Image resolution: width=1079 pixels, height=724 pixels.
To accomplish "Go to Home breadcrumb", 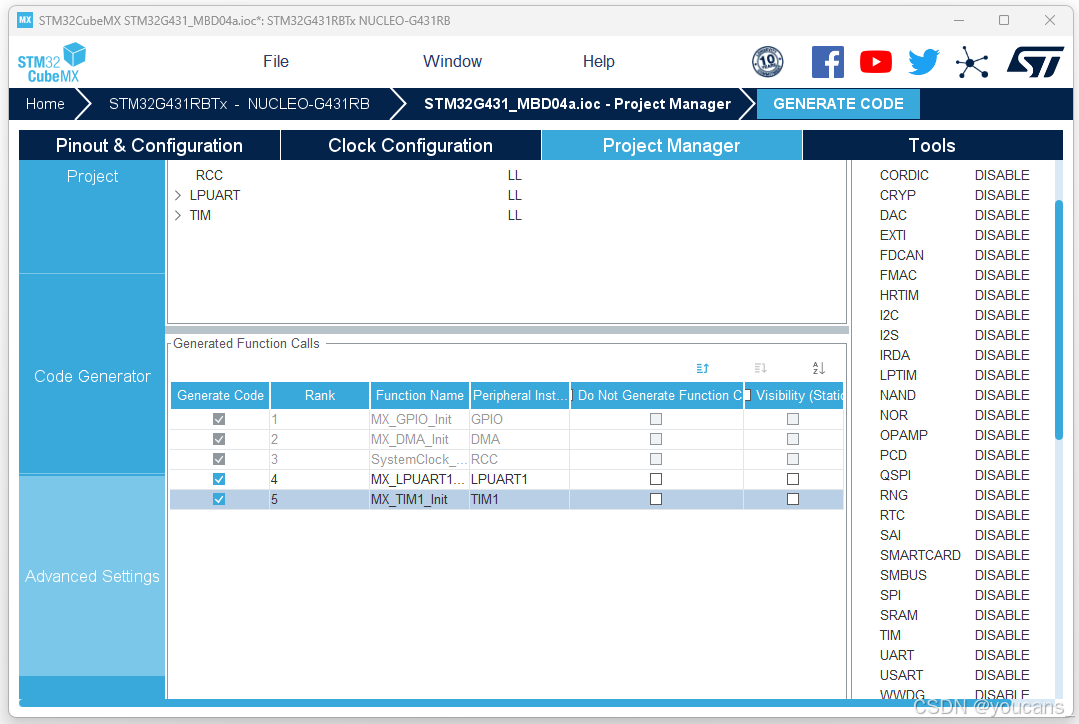I will [45, 104].
